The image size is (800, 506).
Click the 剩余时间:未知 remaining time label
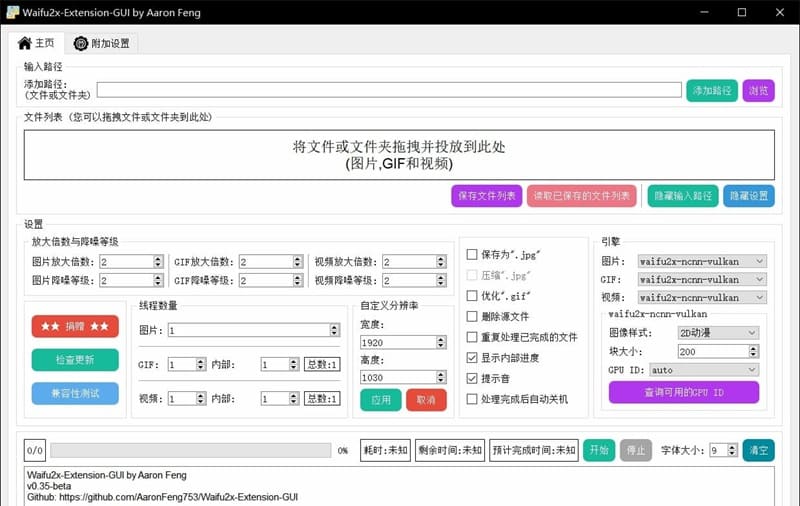[449, 450]
